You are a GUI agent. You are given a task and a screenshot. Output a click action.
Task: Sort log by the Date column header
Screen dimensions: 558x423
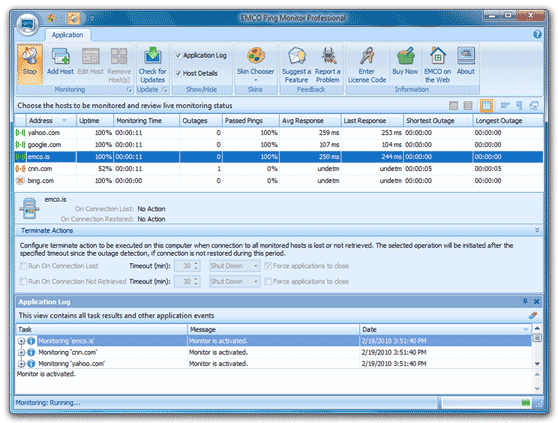pyautogui.click(x=445, y=329)
